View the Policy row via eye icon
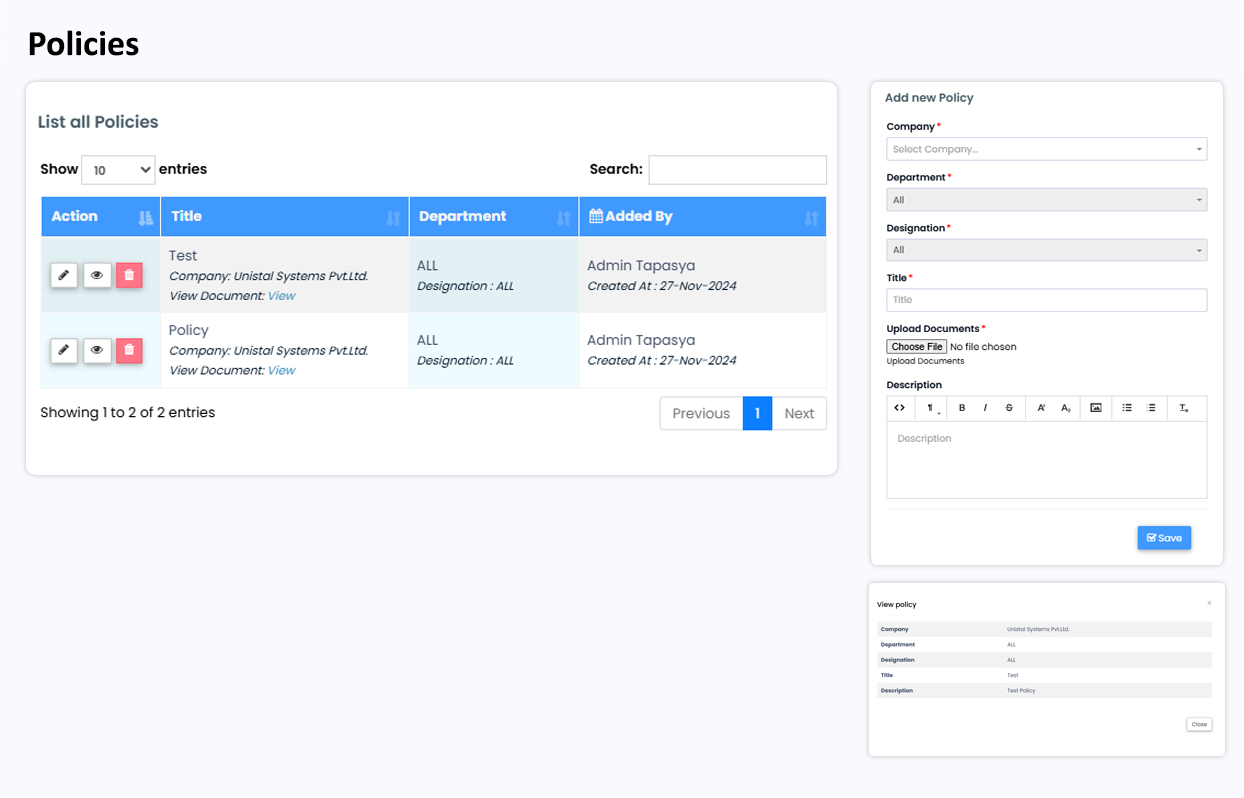Image resolution: width=1244 pixels, height=798 pixels. point(97,350)
